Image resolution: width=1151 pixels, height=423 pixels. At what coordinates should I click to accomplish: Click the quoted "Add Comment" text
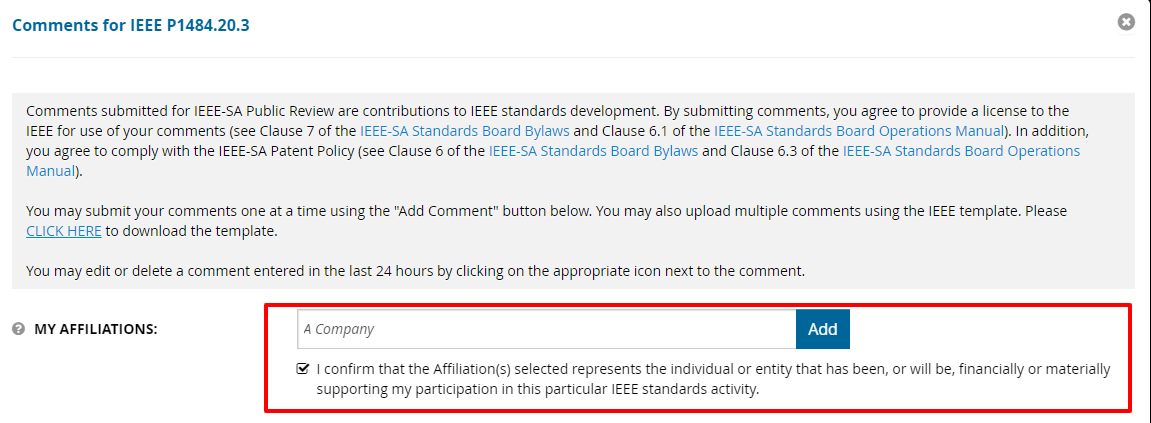click(446, 211)
